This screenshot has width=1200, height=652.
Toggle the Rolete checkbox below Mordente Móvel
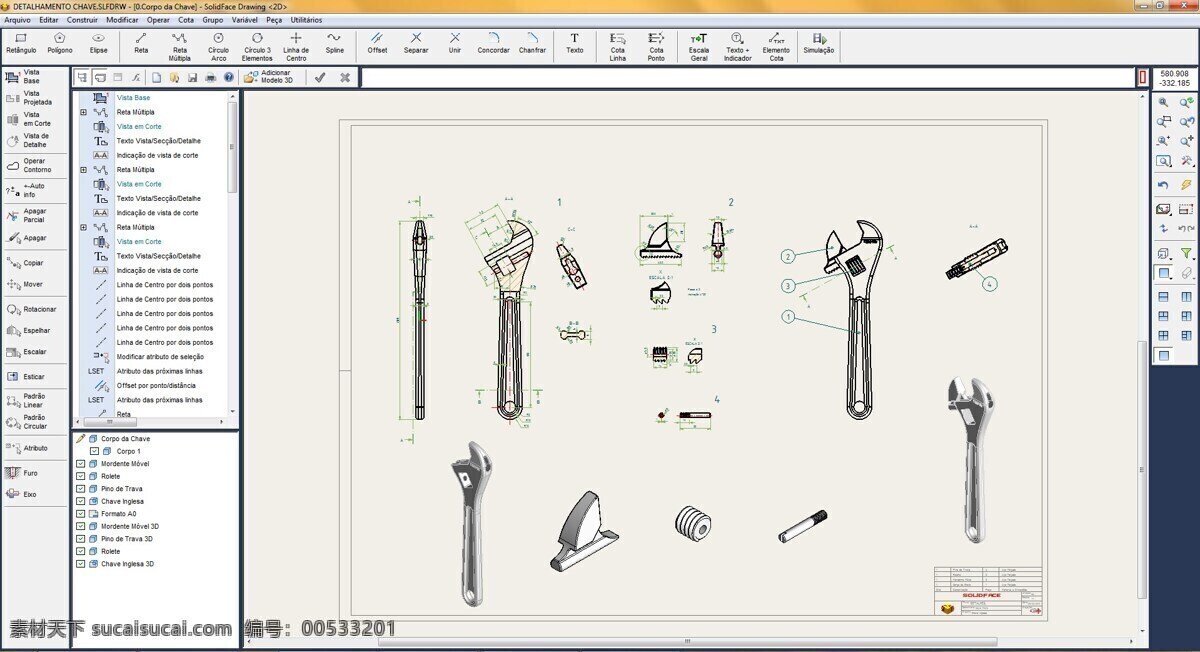click(x=81, y=476)
